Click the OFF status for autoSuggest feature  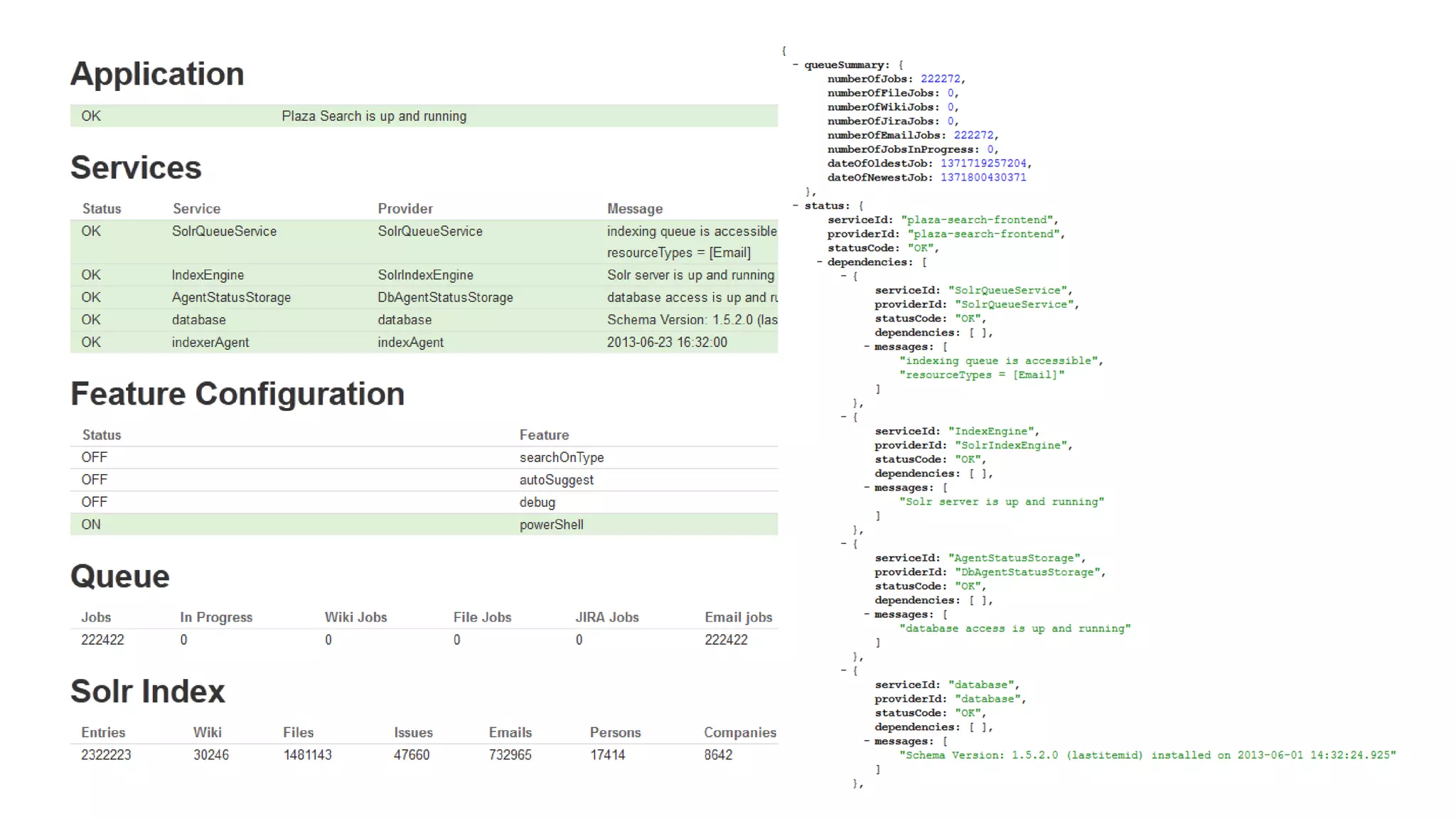click(94, 480)
